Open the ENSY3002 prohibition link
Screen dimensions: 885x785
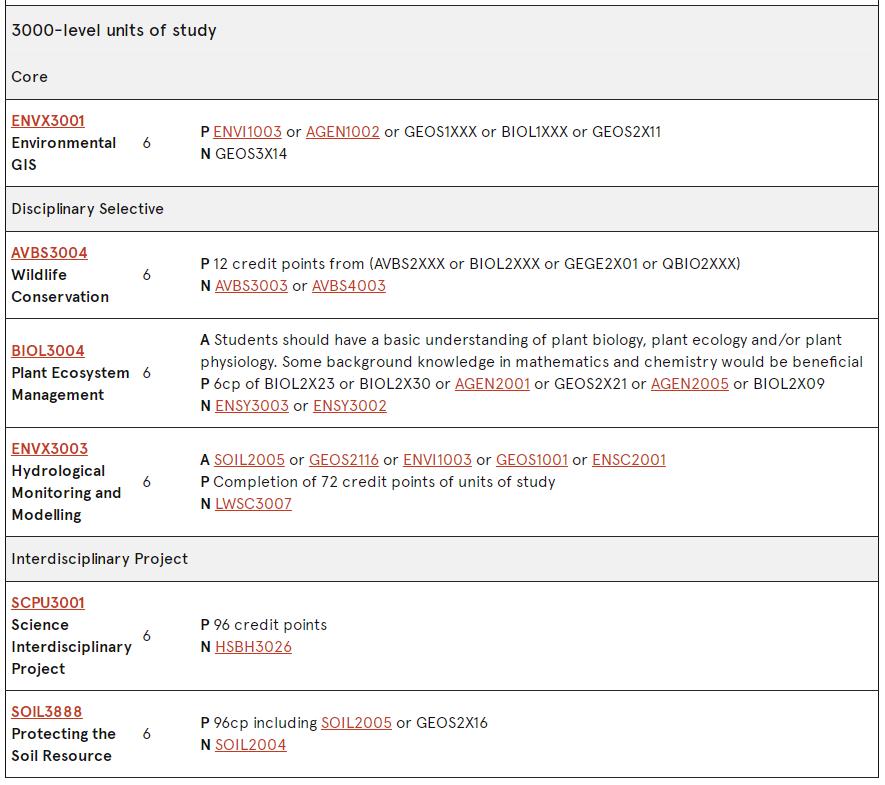click(350, 406)
